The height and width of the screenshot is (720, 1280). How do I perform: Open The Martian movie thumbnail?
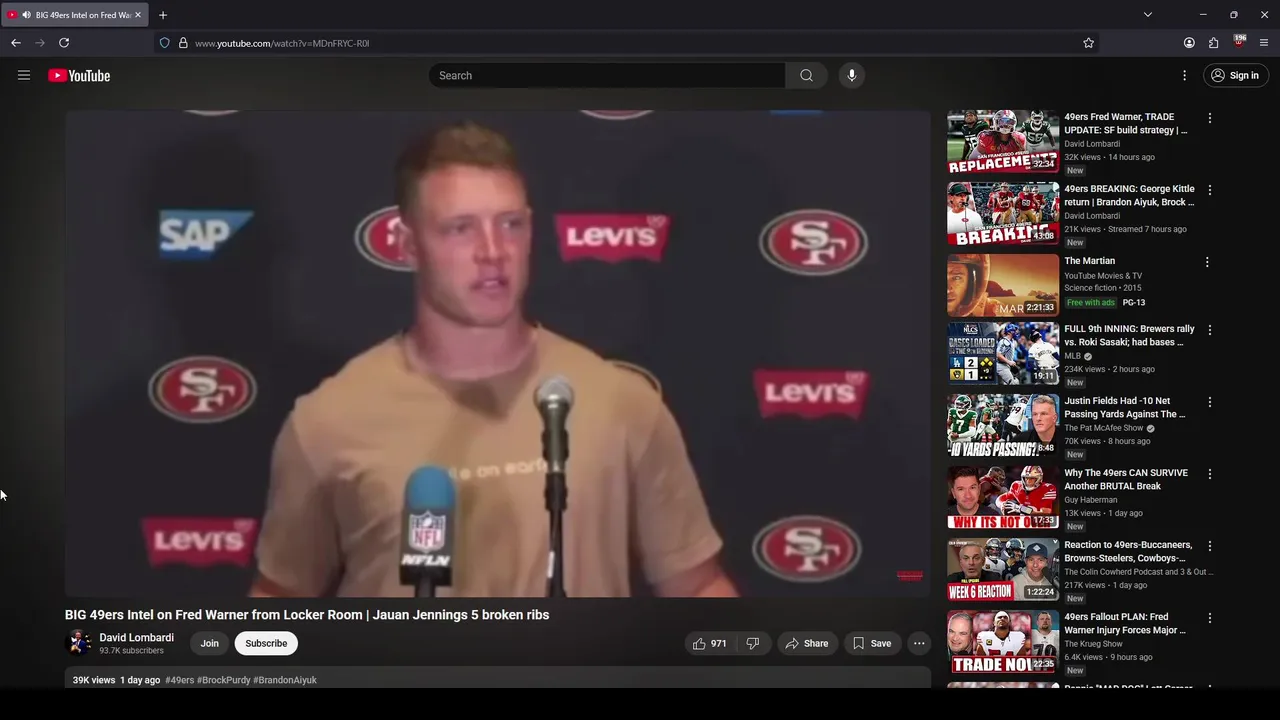pos(1003,286)
